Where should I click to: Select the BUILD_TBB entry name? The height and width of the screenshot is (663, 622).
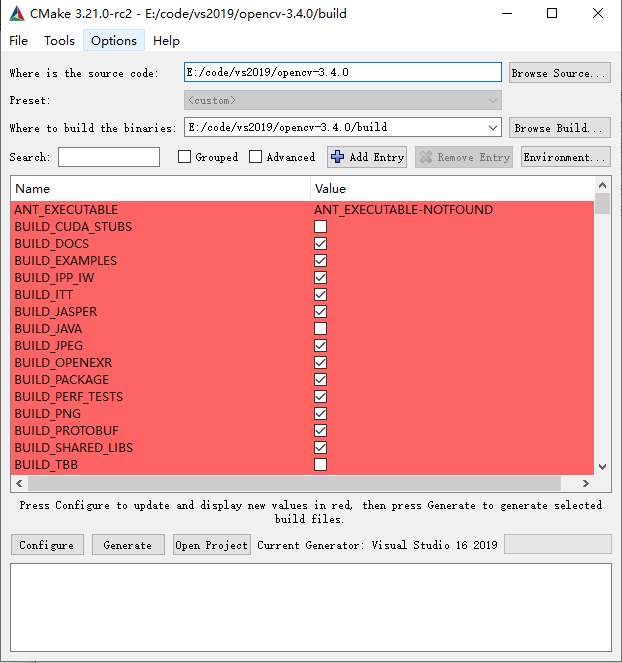point(46,465)
